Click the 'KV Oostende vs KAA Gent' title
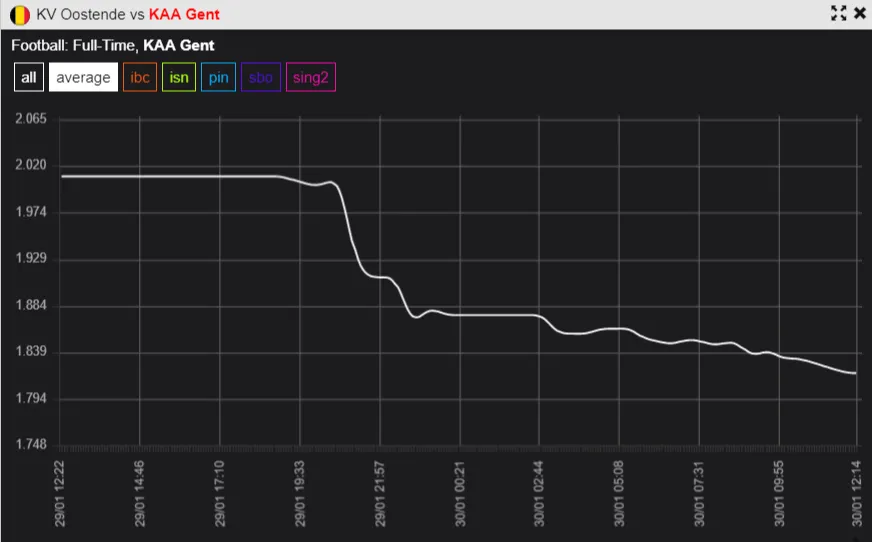This screenshot has width=872, height=542. coord(128,14)
